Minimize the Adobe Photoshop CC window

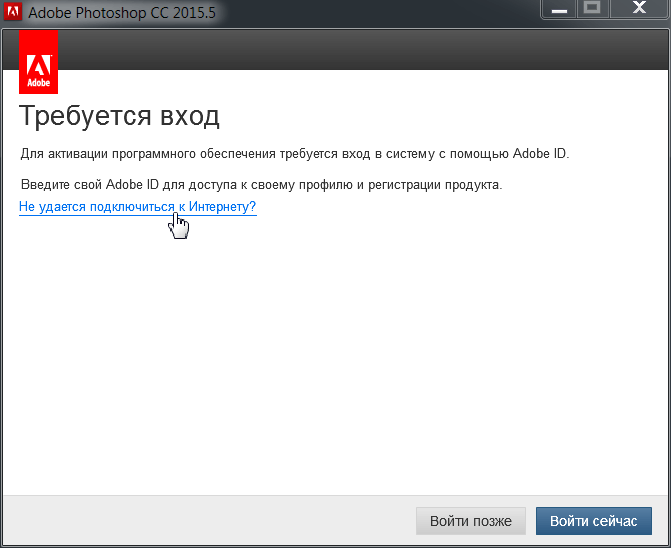click(x=559, y=9)
